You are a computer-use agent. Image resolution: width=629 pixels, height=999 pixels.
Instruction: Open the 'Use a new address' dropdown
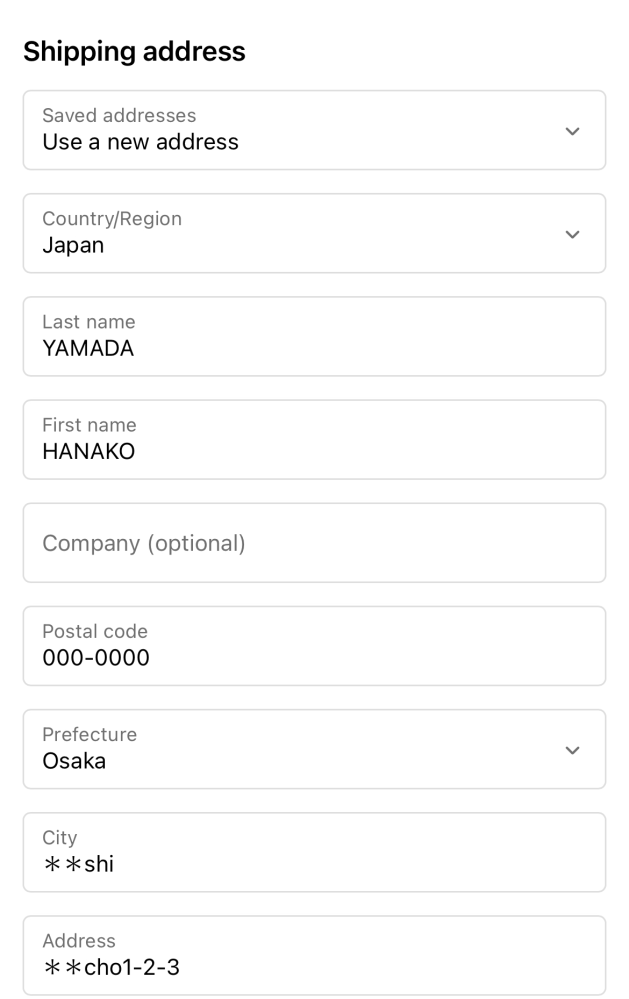pyautogui.click(x=314, y=130)
